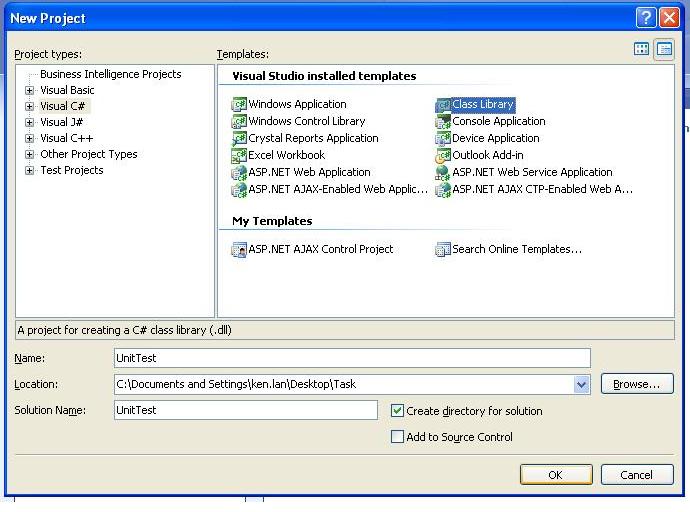Screen dimensions: 690x512
Task: Open the Location dropdown arrow
Action: (x=581, y=384)
